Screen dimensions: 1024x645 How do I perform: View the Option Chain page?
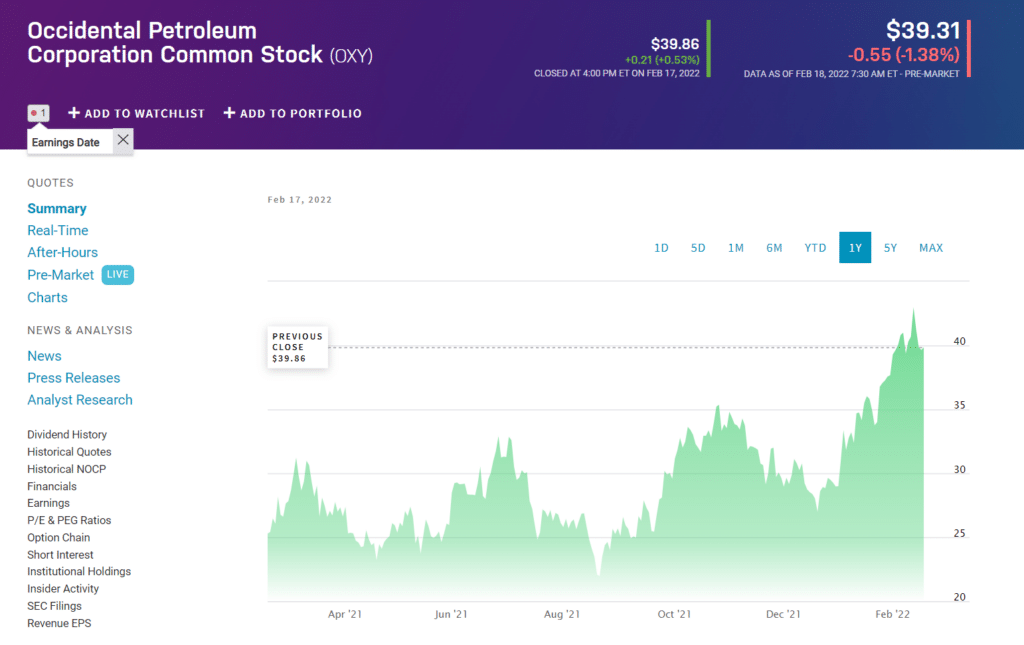[59, 538]
